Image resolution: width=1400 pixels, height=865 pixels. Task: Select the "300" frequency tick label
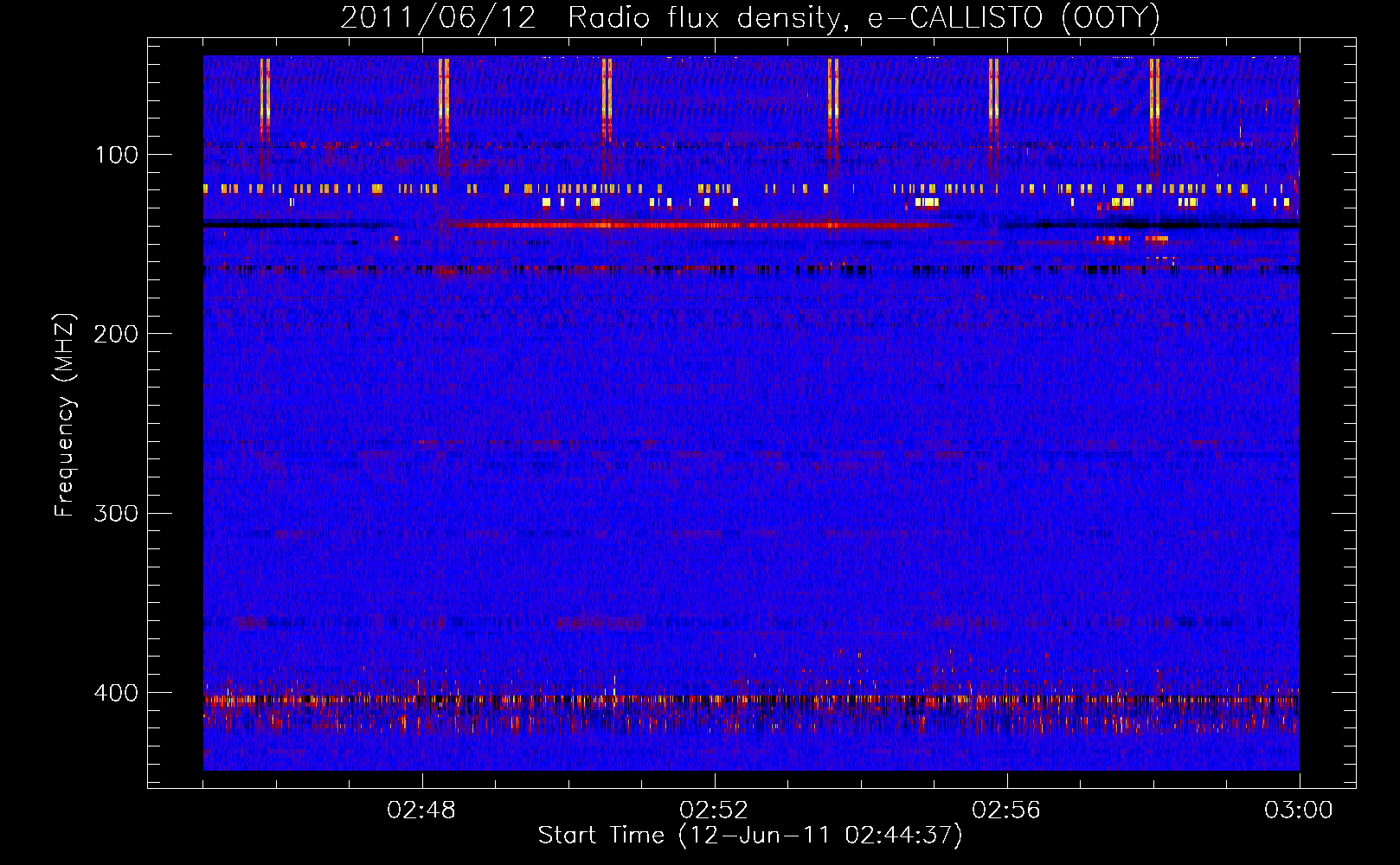point(116,513)
